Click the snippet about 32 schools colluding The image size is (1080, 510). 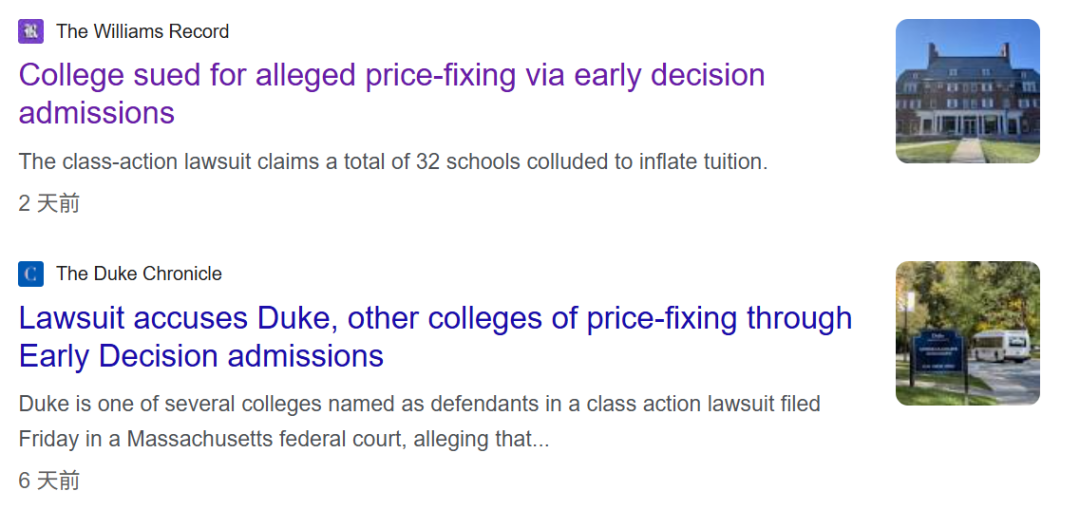coord(393,161)
